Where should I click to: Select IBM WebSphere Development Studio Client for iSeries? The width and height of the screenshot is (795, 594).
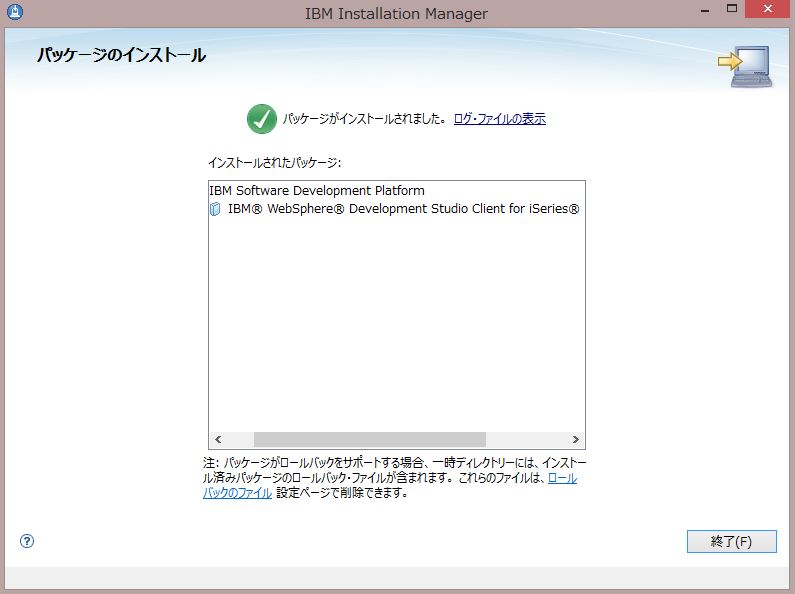click(403, 209)
